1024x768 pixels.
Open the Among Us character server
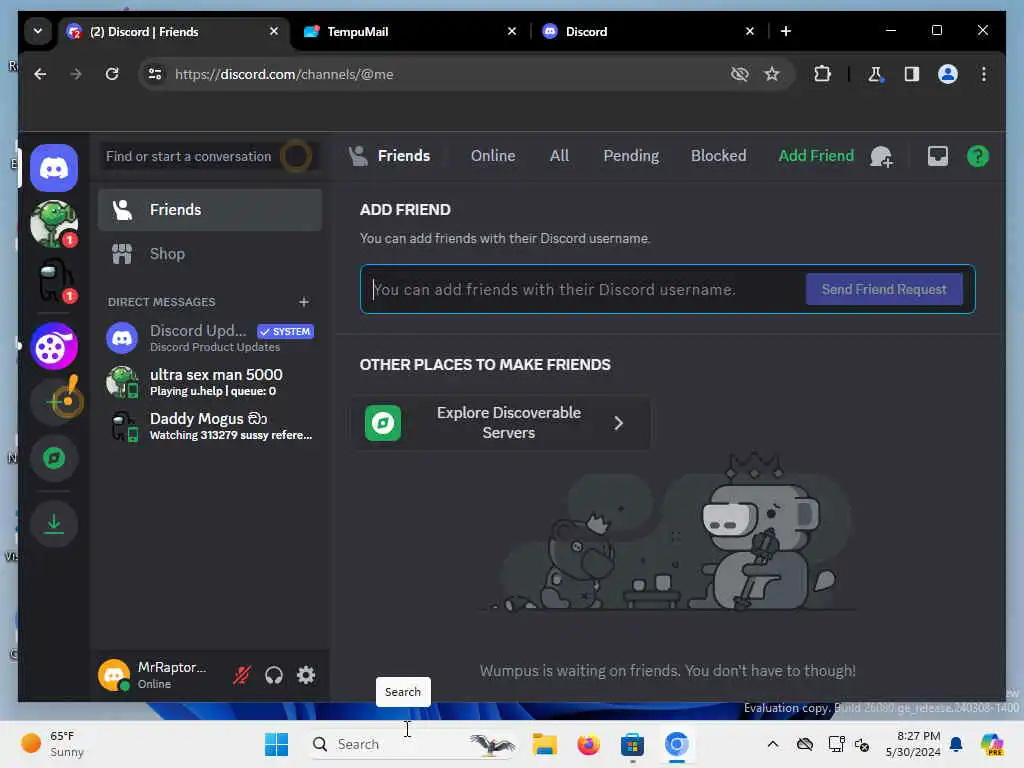[x=54, y=281]
